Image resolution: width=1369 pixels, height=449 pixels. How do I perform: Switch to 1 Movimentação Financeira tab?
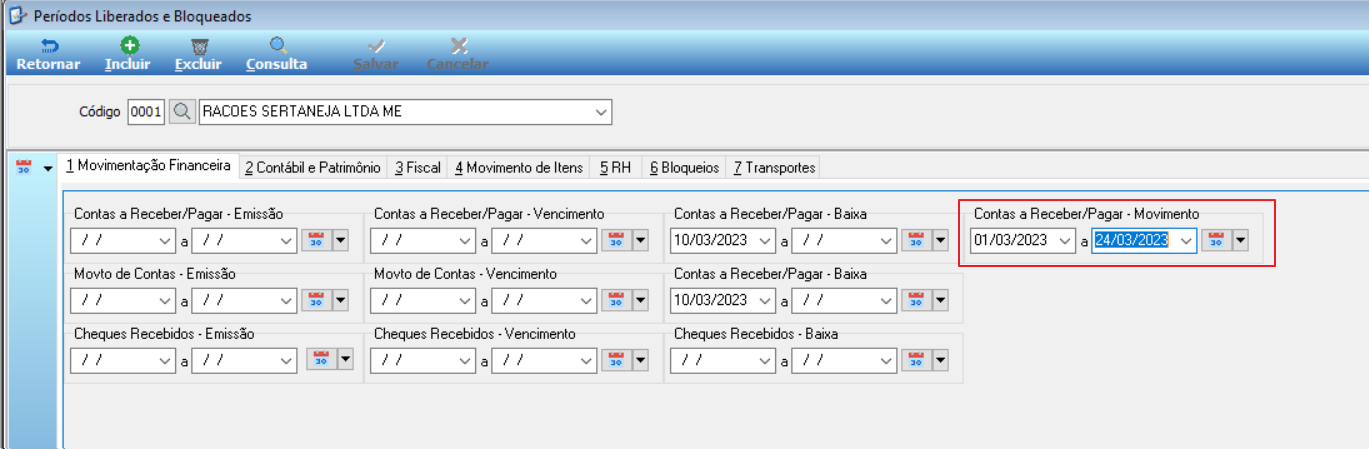pos(149,166)
